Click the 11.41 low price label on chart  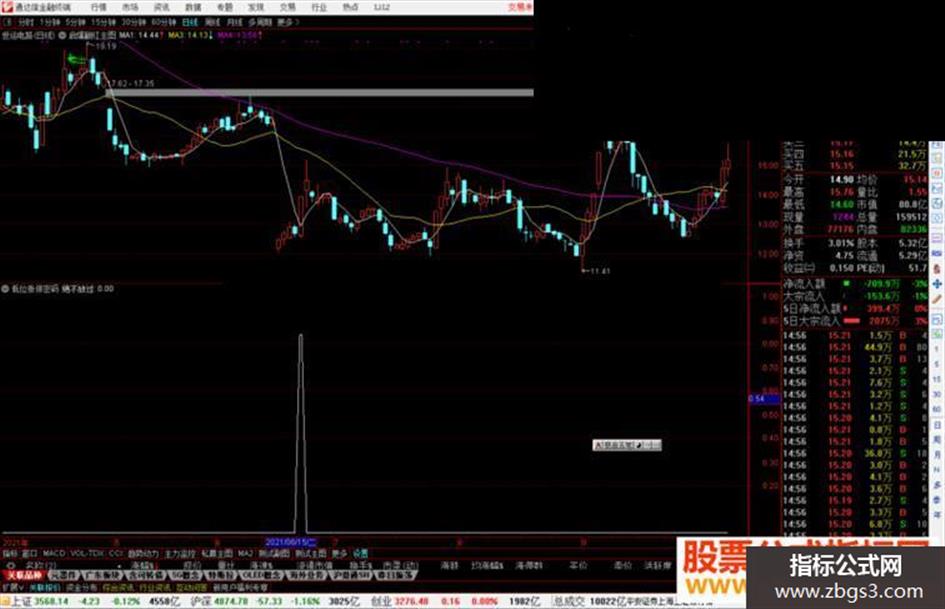pyautogui.click(x=600, y=271)
